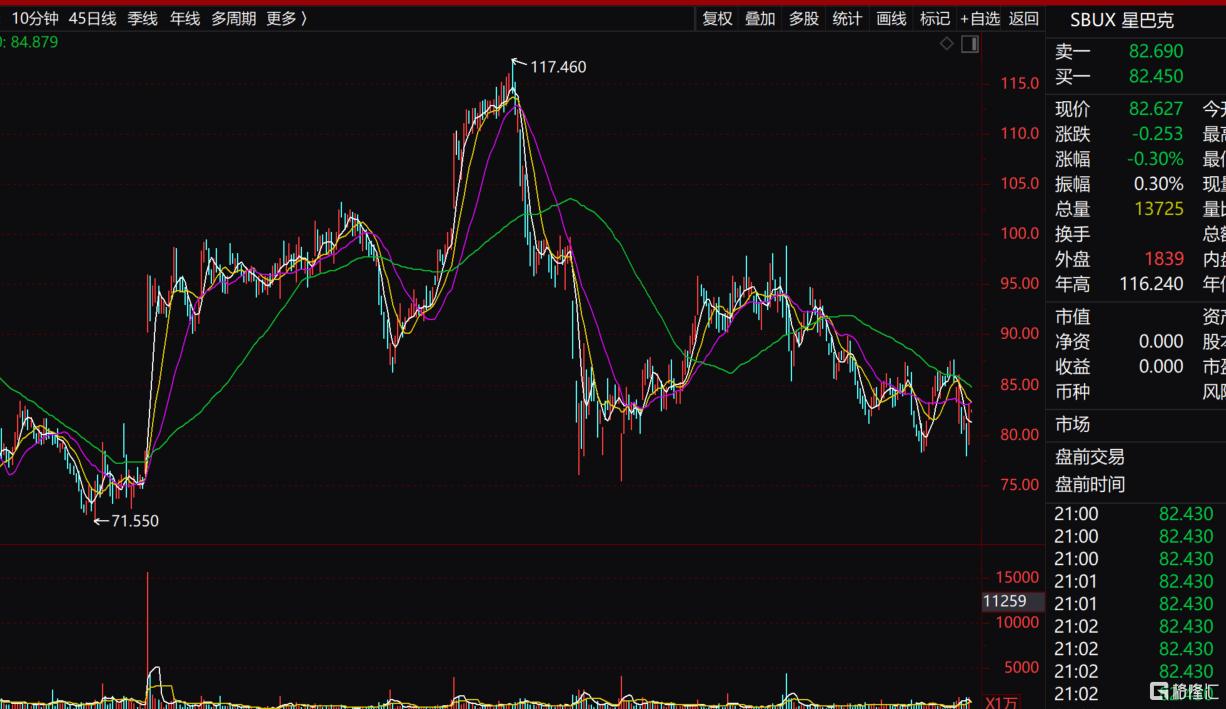Open the 多周期 multi-period view

233,18
